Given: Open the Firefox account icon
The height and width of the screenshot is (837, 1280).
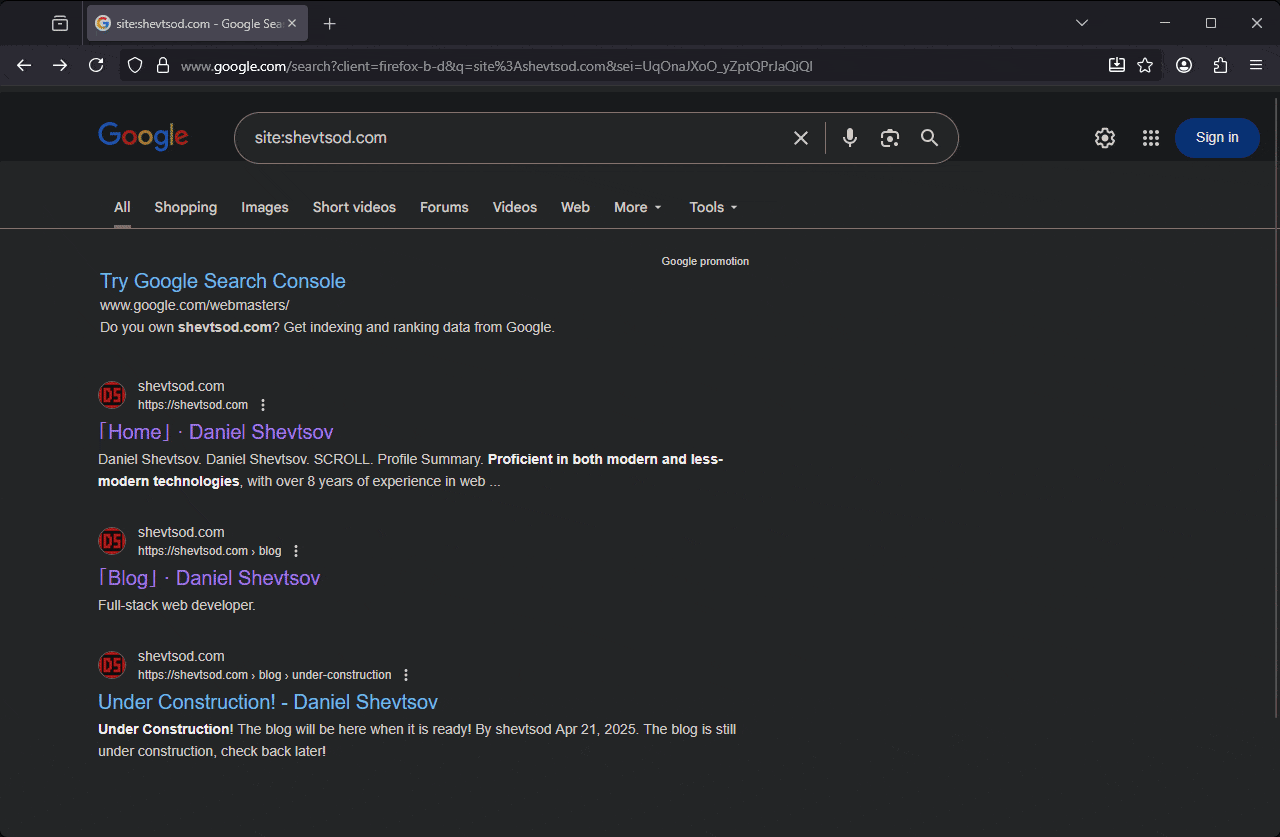Looking at the screenshot, I should [1184, 65].
